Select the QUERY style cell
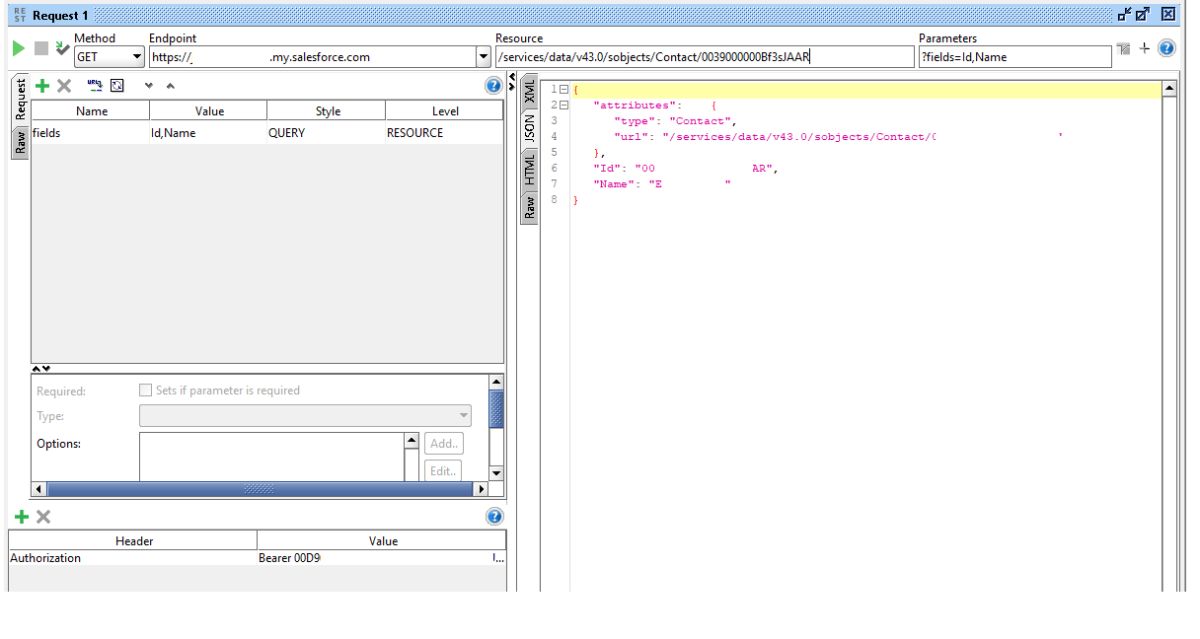Screen dimensions: 1200x639 click(327, 132)
